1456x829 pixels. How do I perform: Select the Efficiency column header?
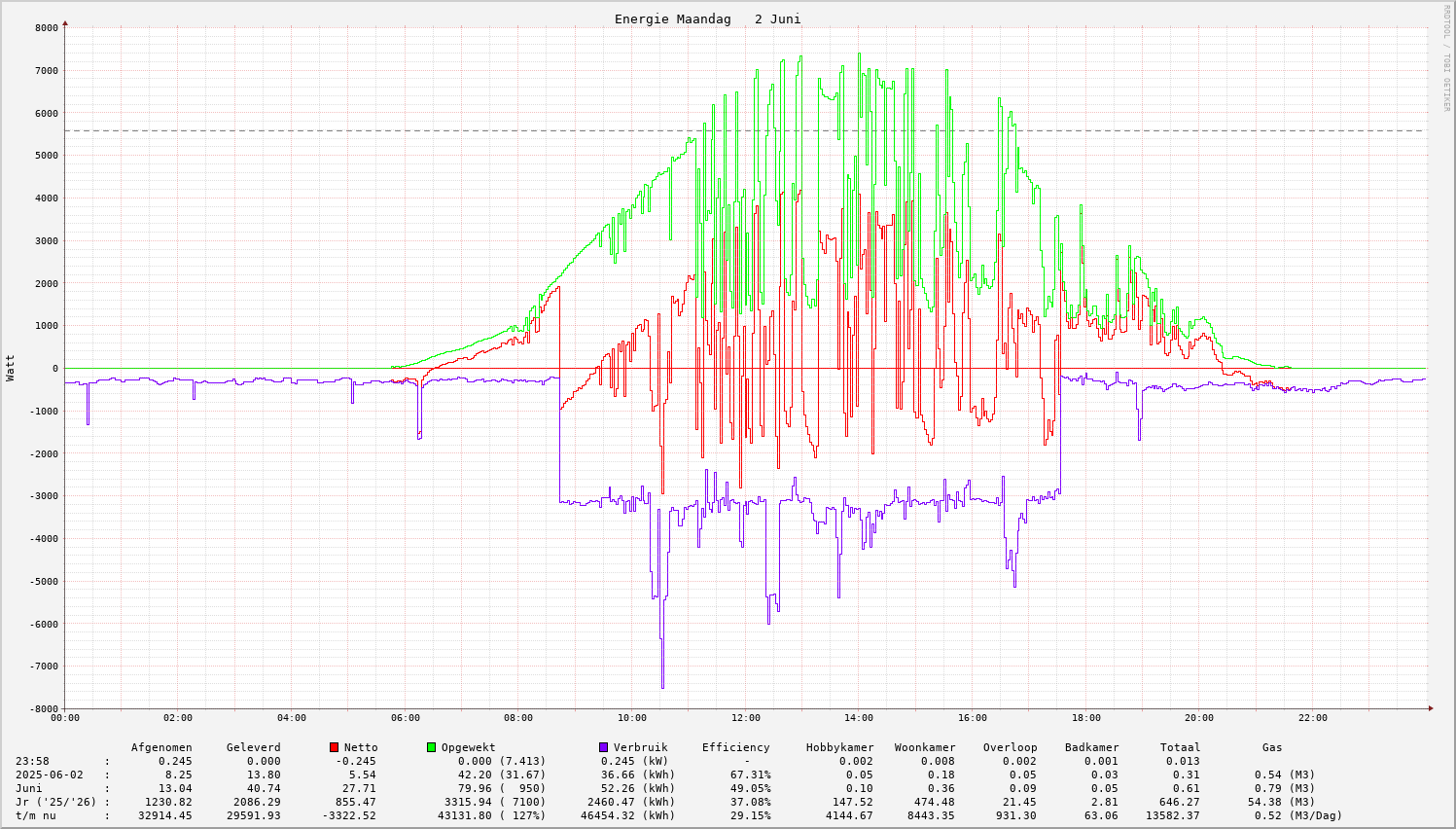point(735,747)
